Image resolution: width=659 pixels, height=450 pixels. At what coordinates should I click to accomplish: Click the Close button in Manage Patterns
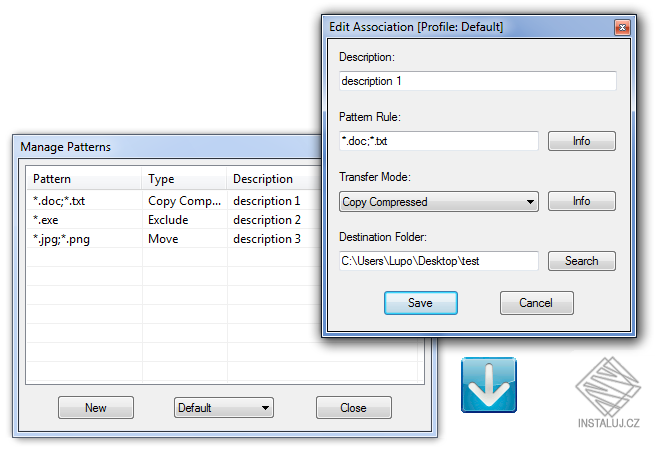(353, 408)
